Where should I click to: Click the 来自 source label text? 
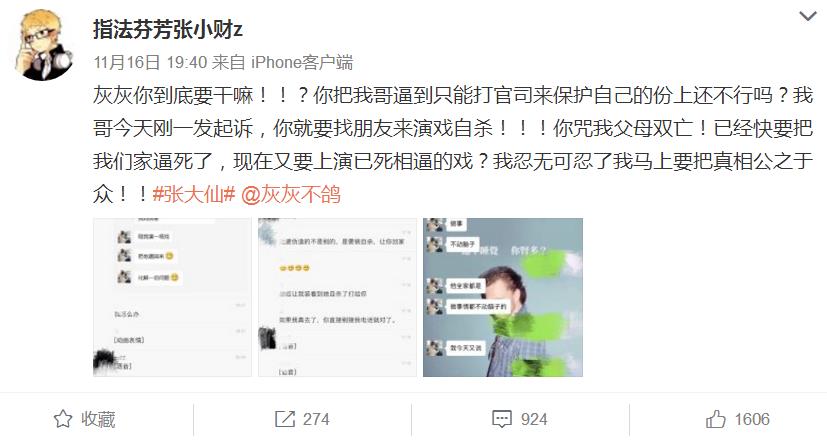[x=228, y=63]
